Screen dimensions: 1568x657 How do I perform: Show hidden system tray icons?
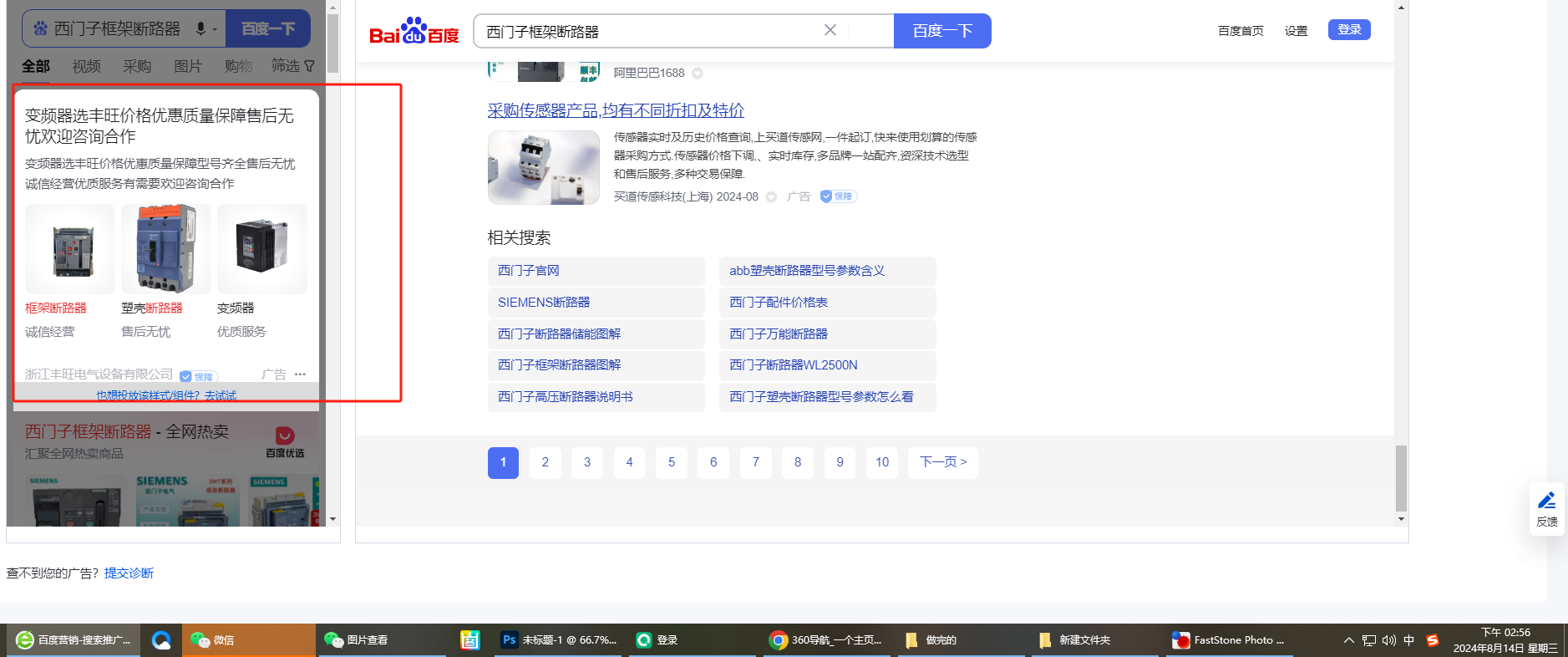coord(1348,640)
